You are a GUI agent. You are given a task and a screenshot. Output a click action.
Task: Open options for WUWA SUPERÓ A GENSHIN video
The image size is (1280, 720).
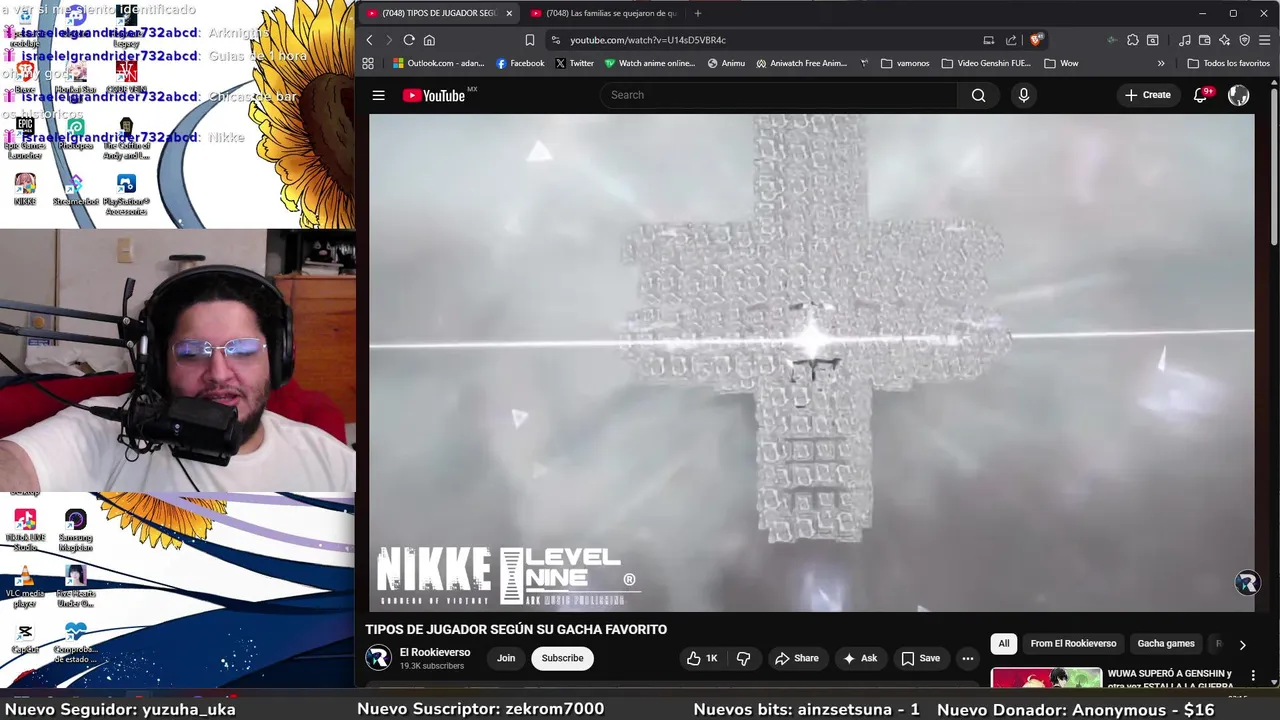click(1253, 676)
